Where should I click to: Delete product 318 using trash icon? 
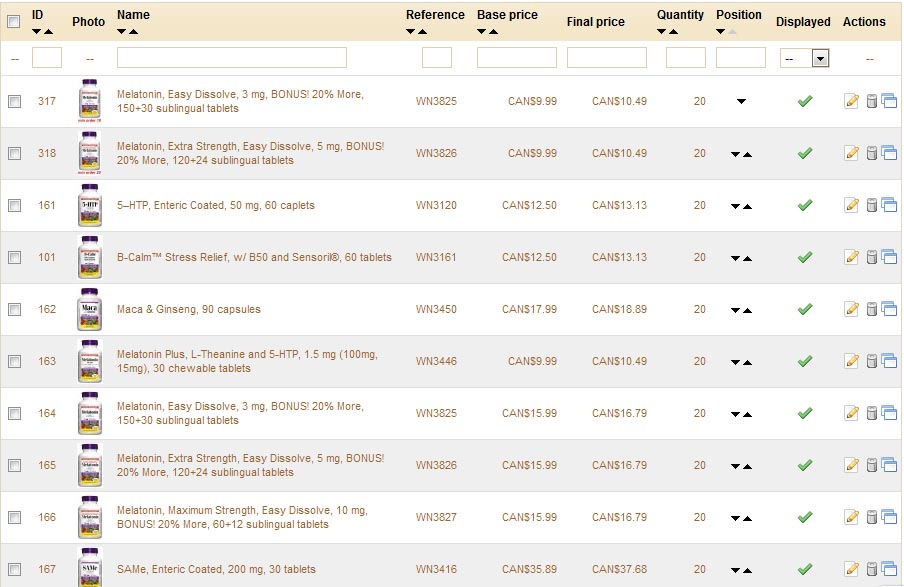tap(872, 153)
